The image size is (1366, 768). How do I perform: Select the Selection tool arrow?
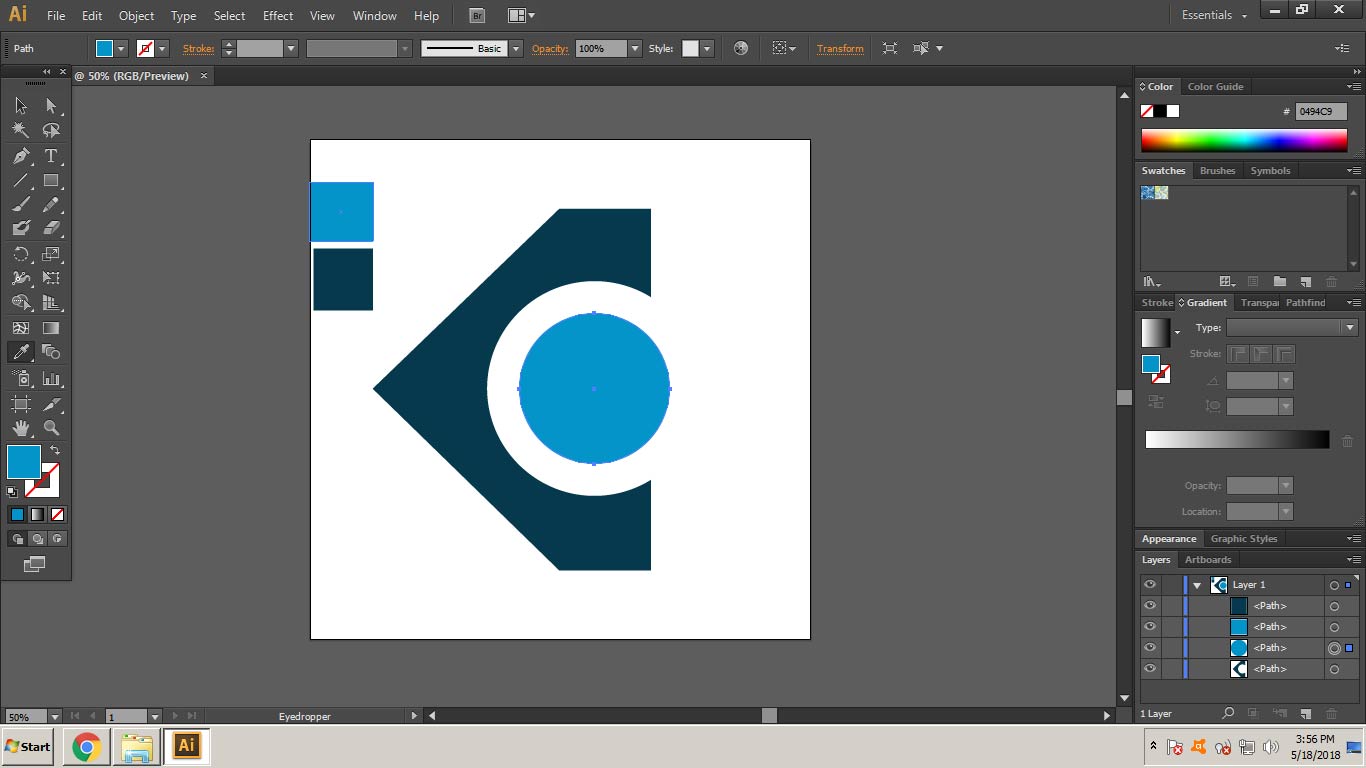(21, 106)
